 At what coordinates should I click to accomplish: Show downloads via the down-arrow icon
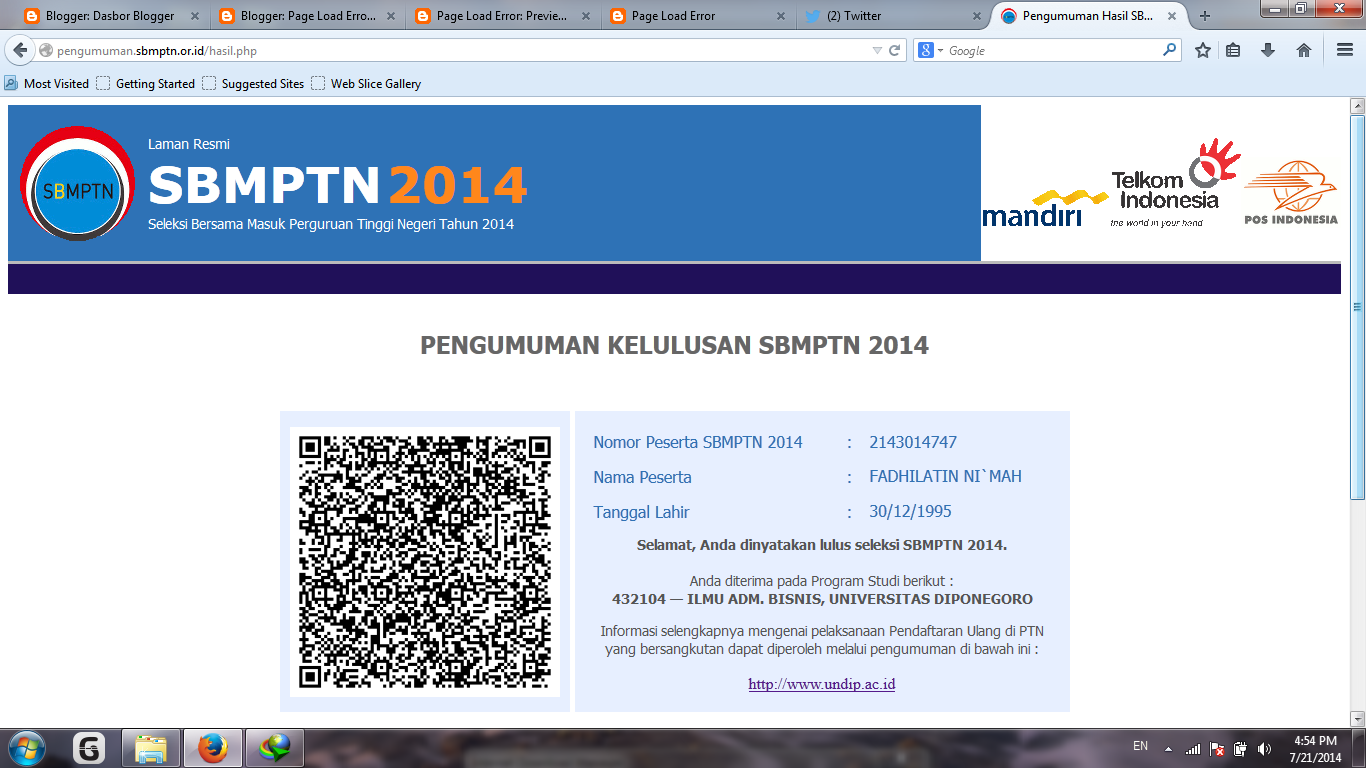coord(1268,50)
